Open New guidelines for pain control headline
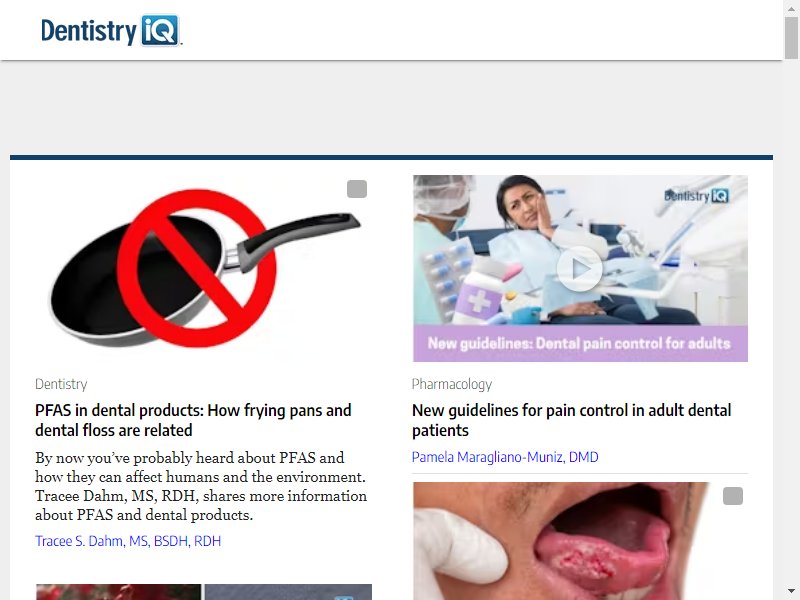This screenshot has width=800, height=600. coord(571,420)
